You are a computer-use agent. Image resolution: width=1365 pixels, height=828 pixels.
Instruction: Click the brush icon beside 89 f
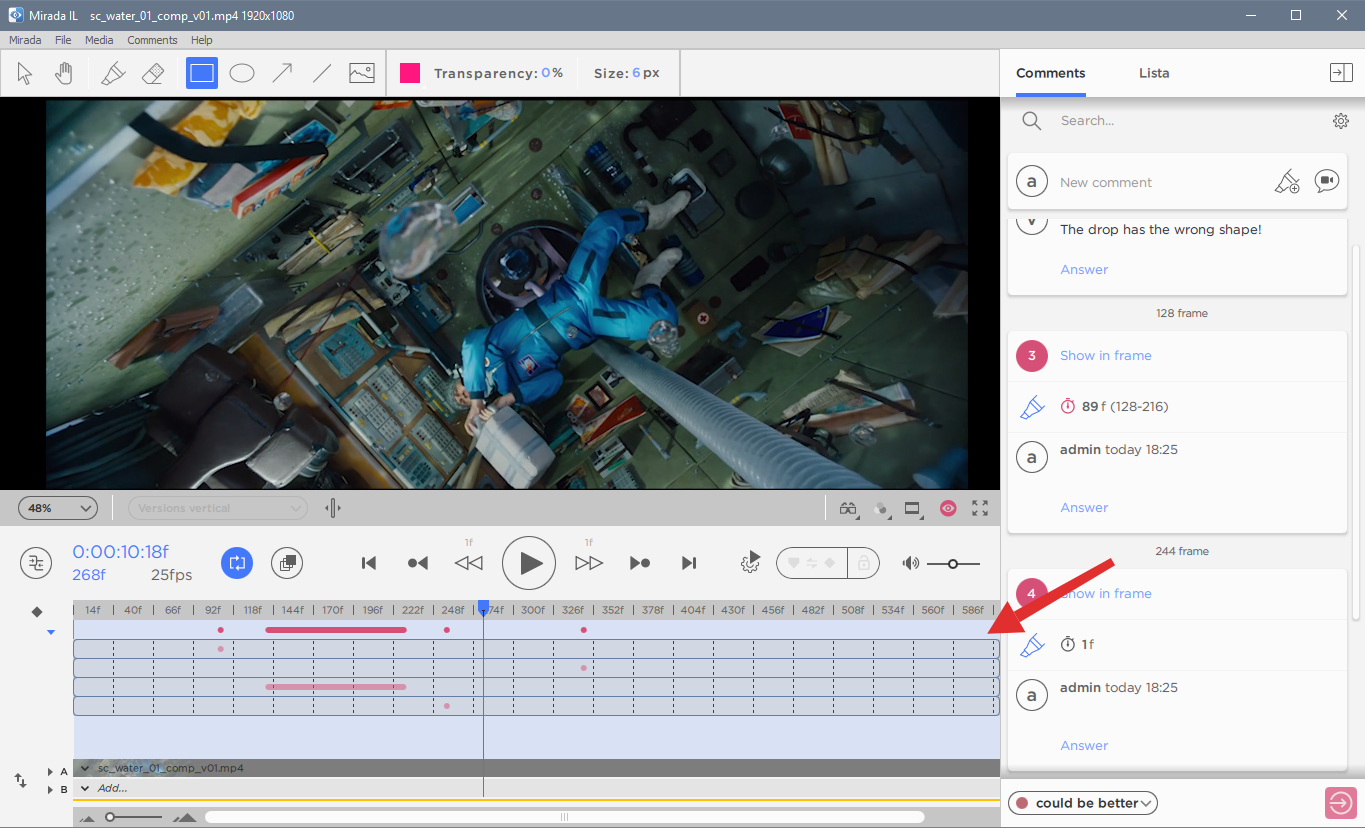[x=1032, y=407]
